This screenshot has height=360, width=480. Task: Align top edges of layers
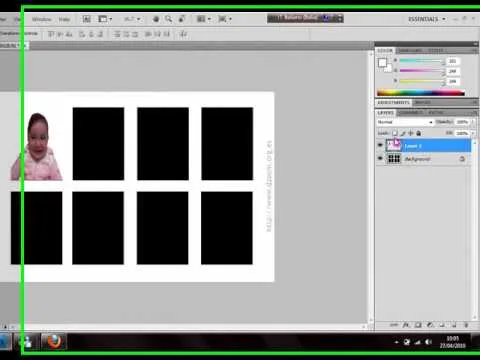click(x=51, y=34)
